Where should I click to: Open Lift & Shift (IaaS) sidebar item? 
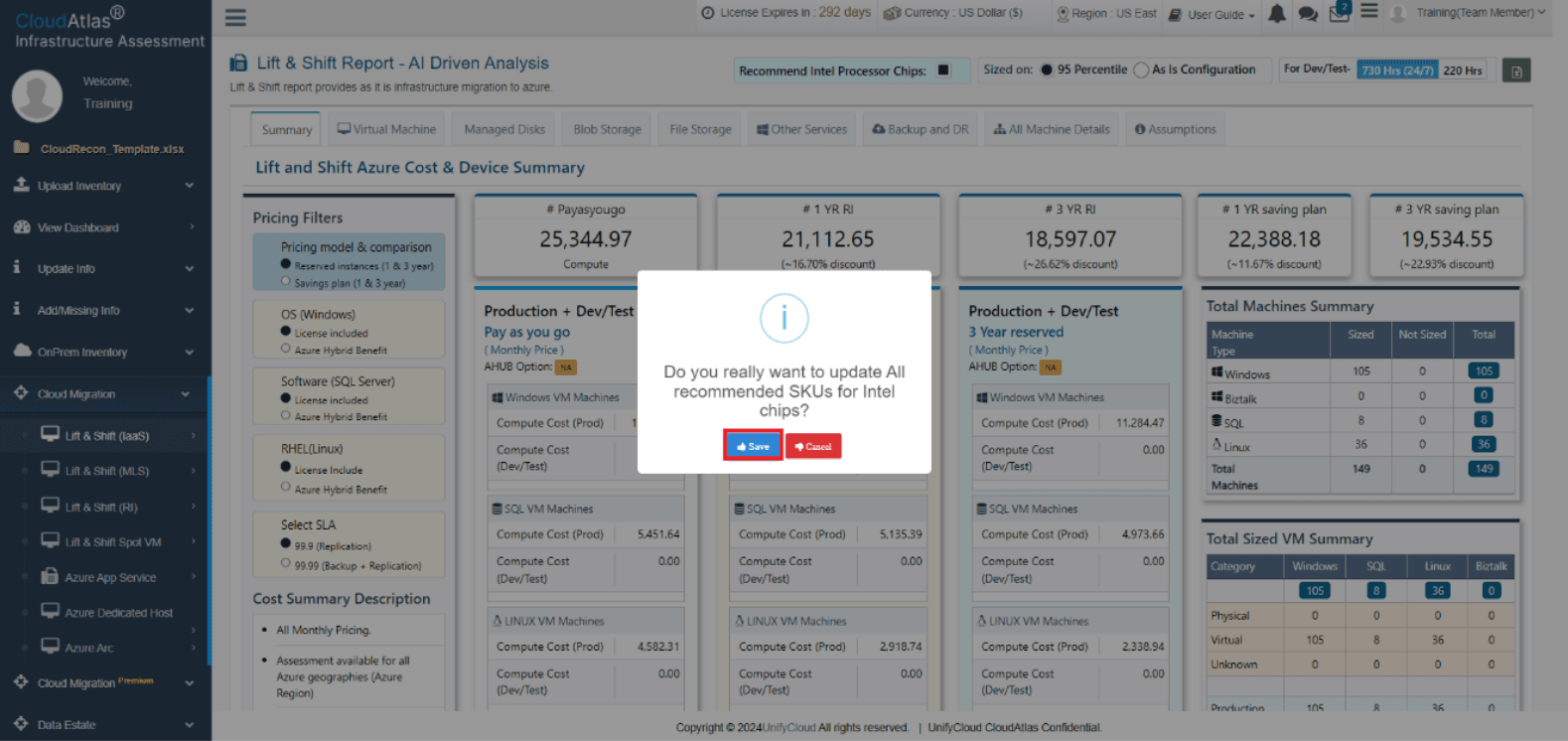pos(106,435)
